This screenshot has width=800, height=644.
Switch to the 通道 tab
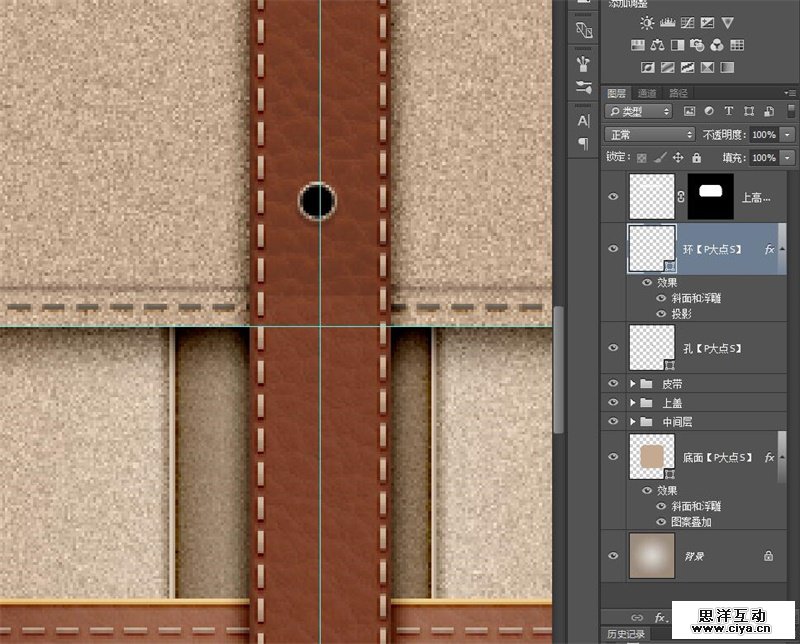click(x=648, y=93)
